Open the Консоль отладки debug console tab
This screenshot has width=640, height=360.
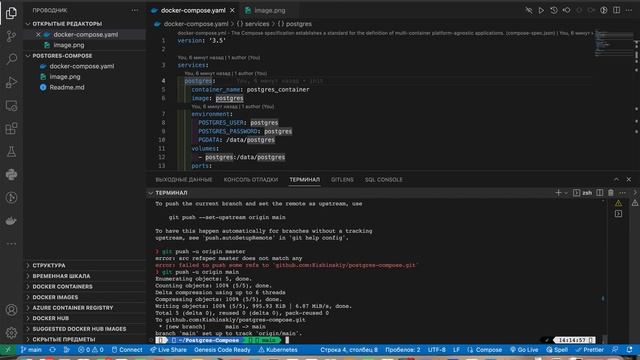pyautogui.click(x=251, y=180)
